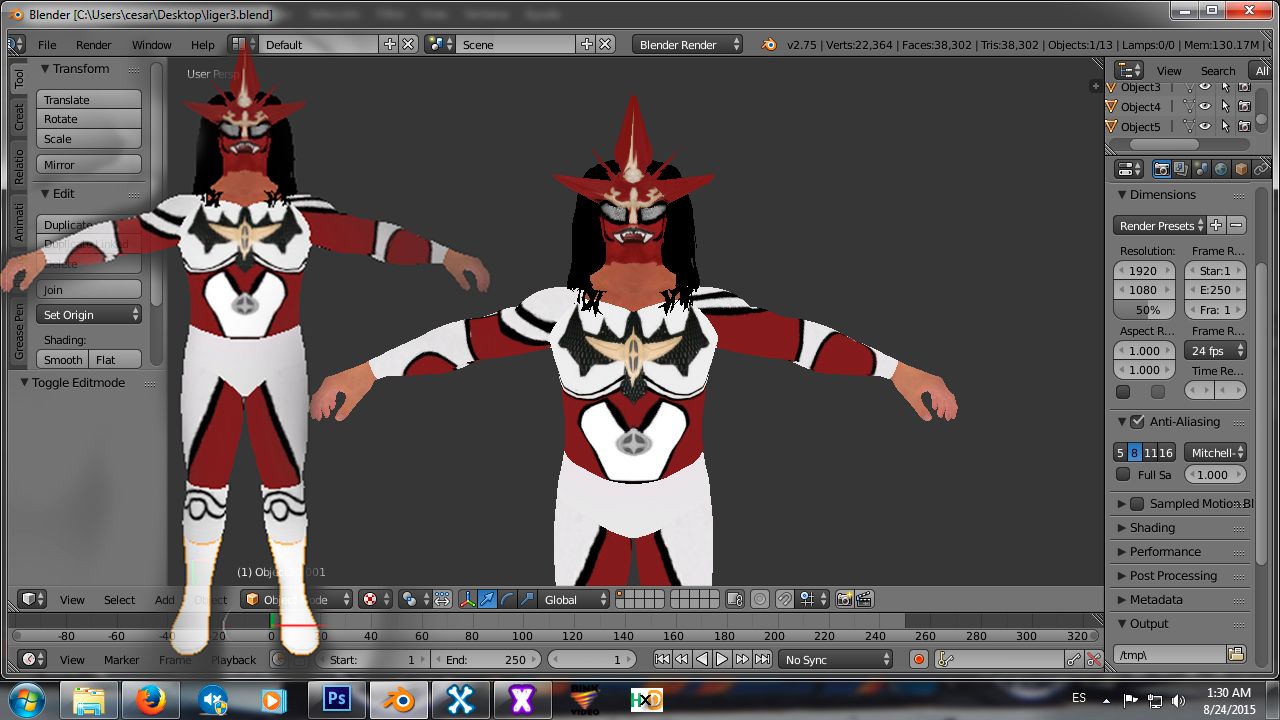Open the Mitchell filter dropdown

[1216, 453]
